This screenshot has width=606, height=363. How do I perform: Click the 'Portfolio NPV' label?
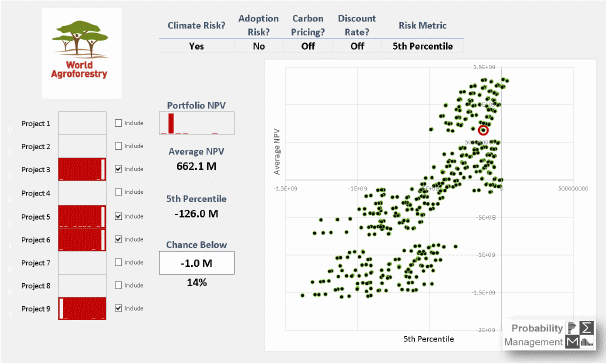pyautogui.click(x=196, y=105)
